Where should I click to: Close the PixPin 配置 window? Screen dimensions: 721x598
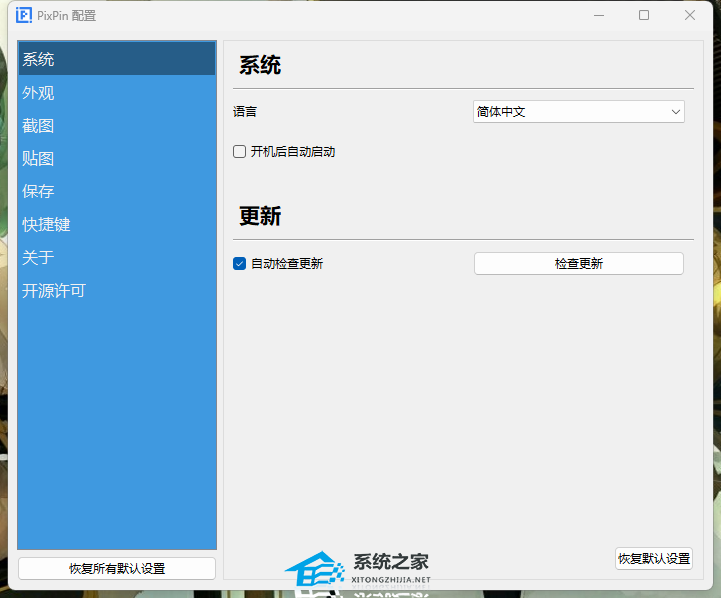(690, 15)
